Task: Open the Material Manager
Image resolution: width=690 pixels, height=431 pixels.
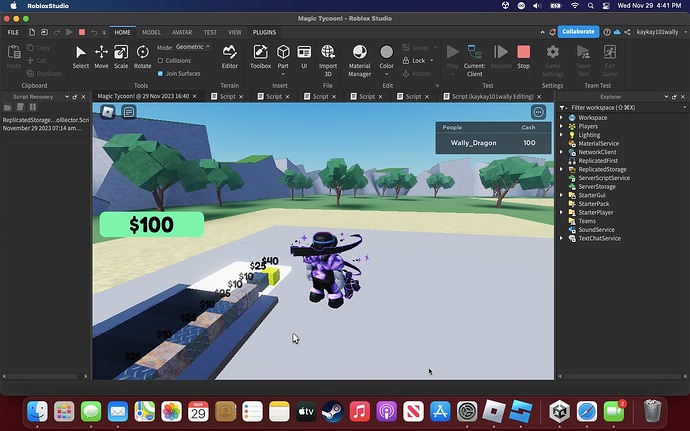Action: 360,61
